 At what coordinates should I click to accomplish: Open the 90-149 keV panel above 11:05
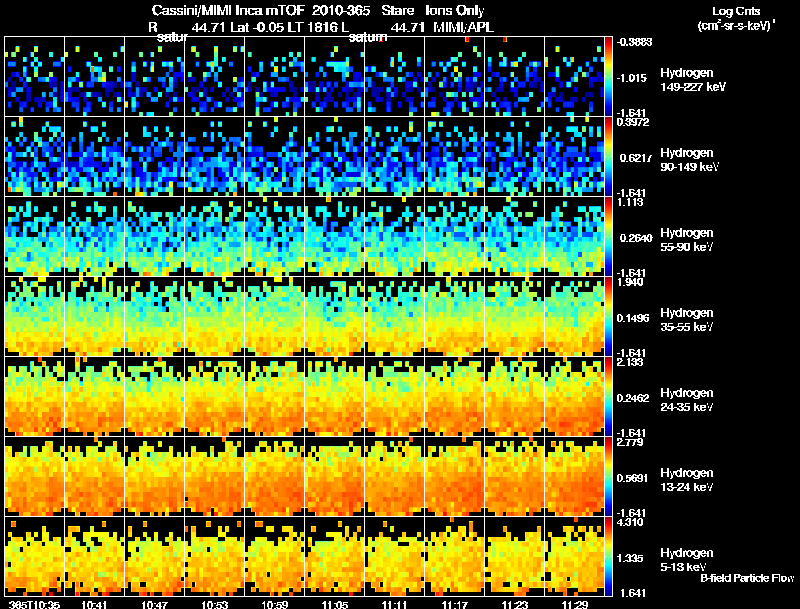pos(335,157)
